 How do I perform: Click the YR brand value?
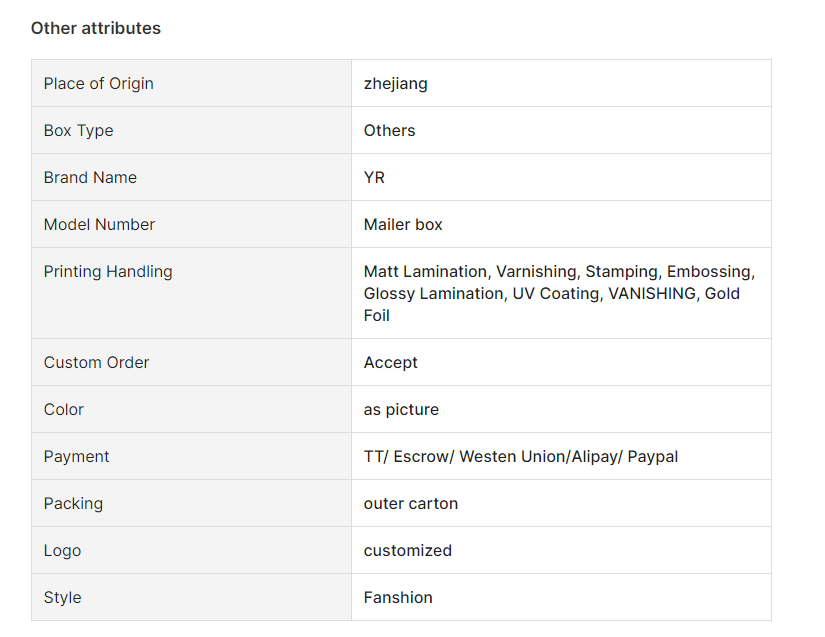(374, 177)
